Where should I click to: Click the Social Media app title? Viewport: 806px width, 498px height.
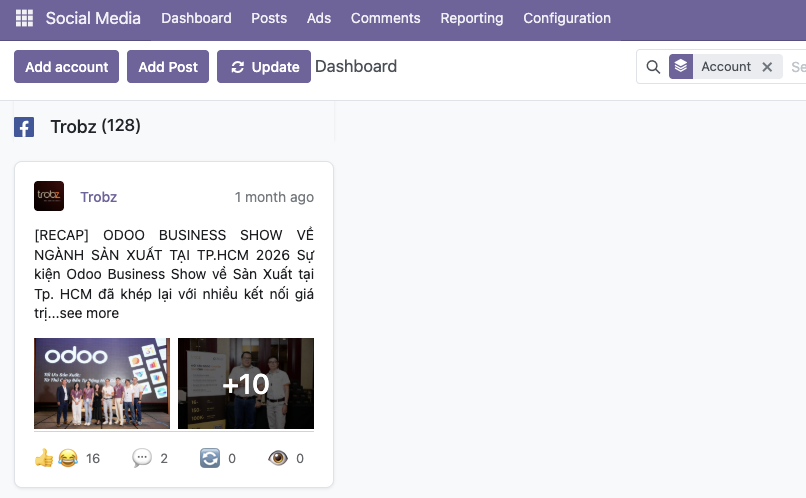coord(93,18)
